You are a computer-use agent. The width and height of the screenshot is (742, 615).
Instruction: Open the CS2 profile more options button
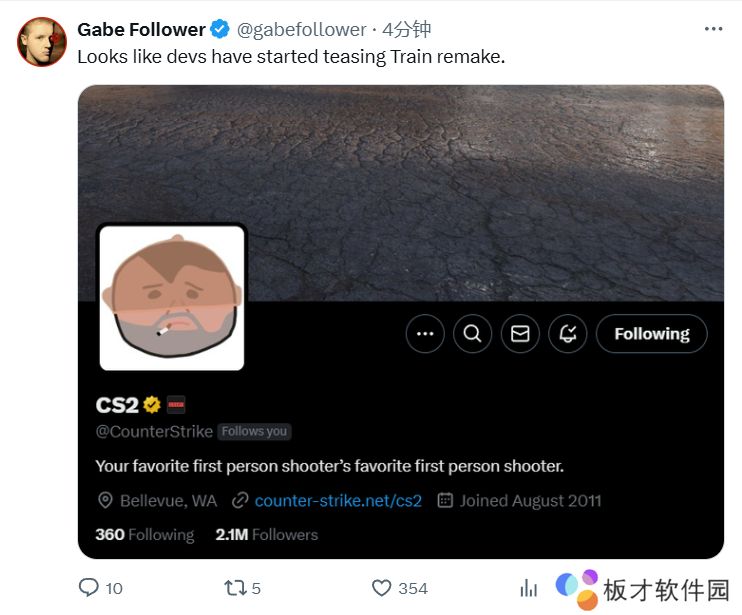425,334
